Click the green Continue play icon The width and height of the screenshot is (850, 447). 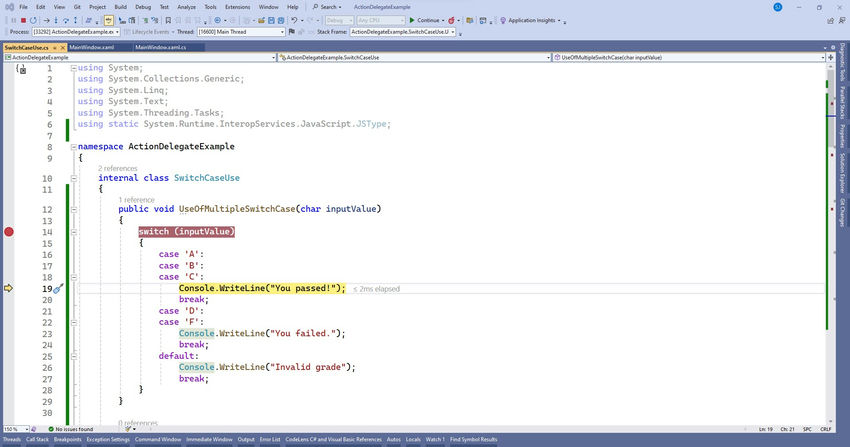[x=412, y=20]
